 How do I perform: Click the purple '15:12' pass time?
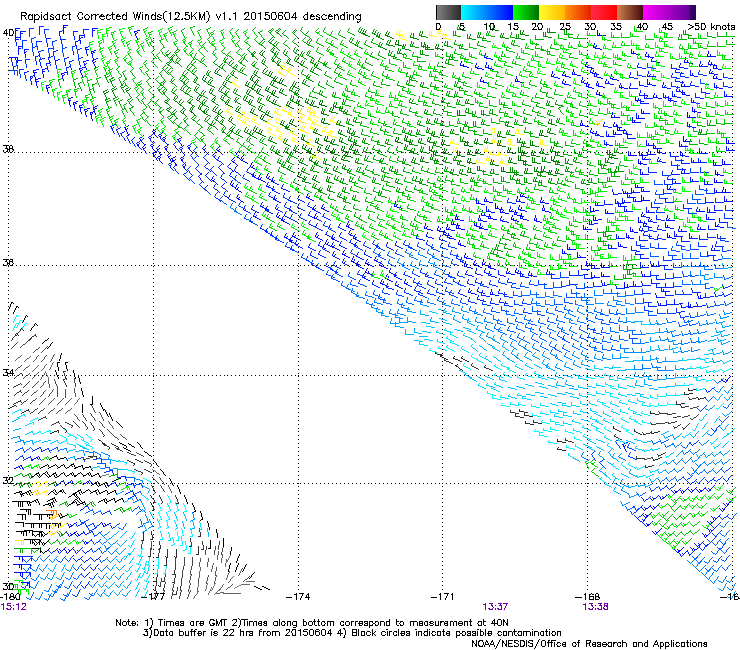[x=14, y=607]
